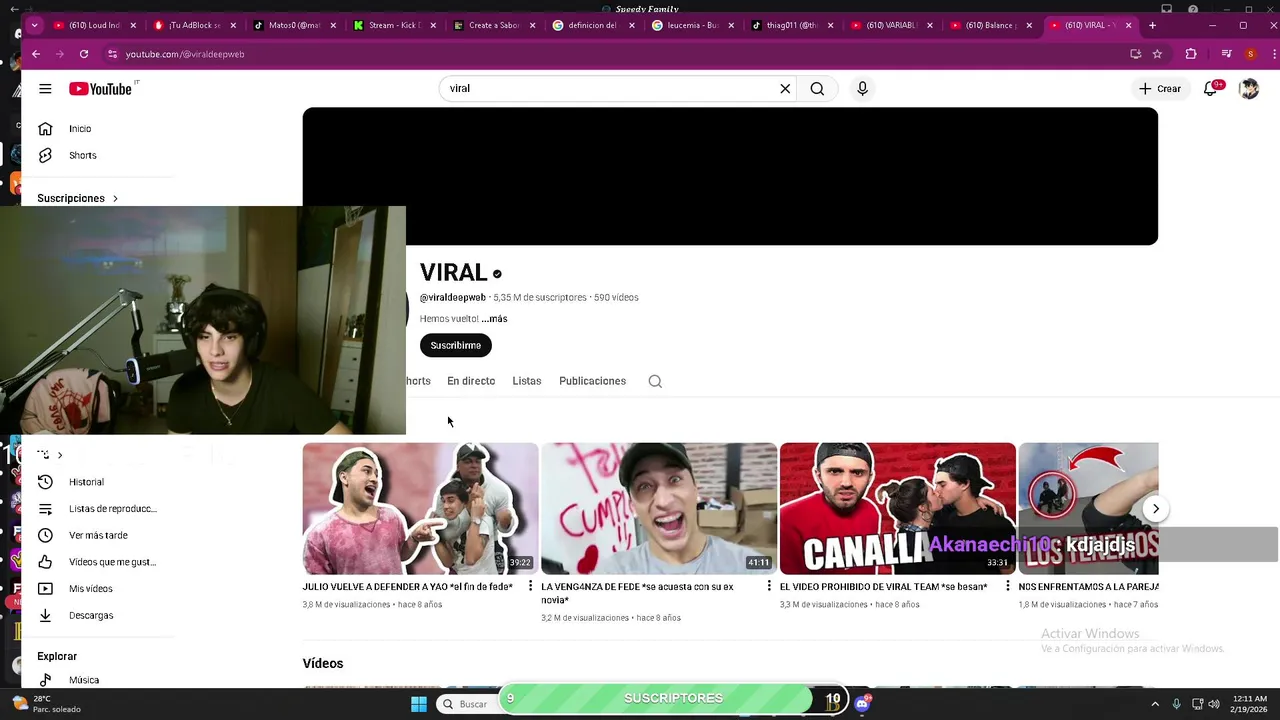Click the Explorar section heading

57,657
